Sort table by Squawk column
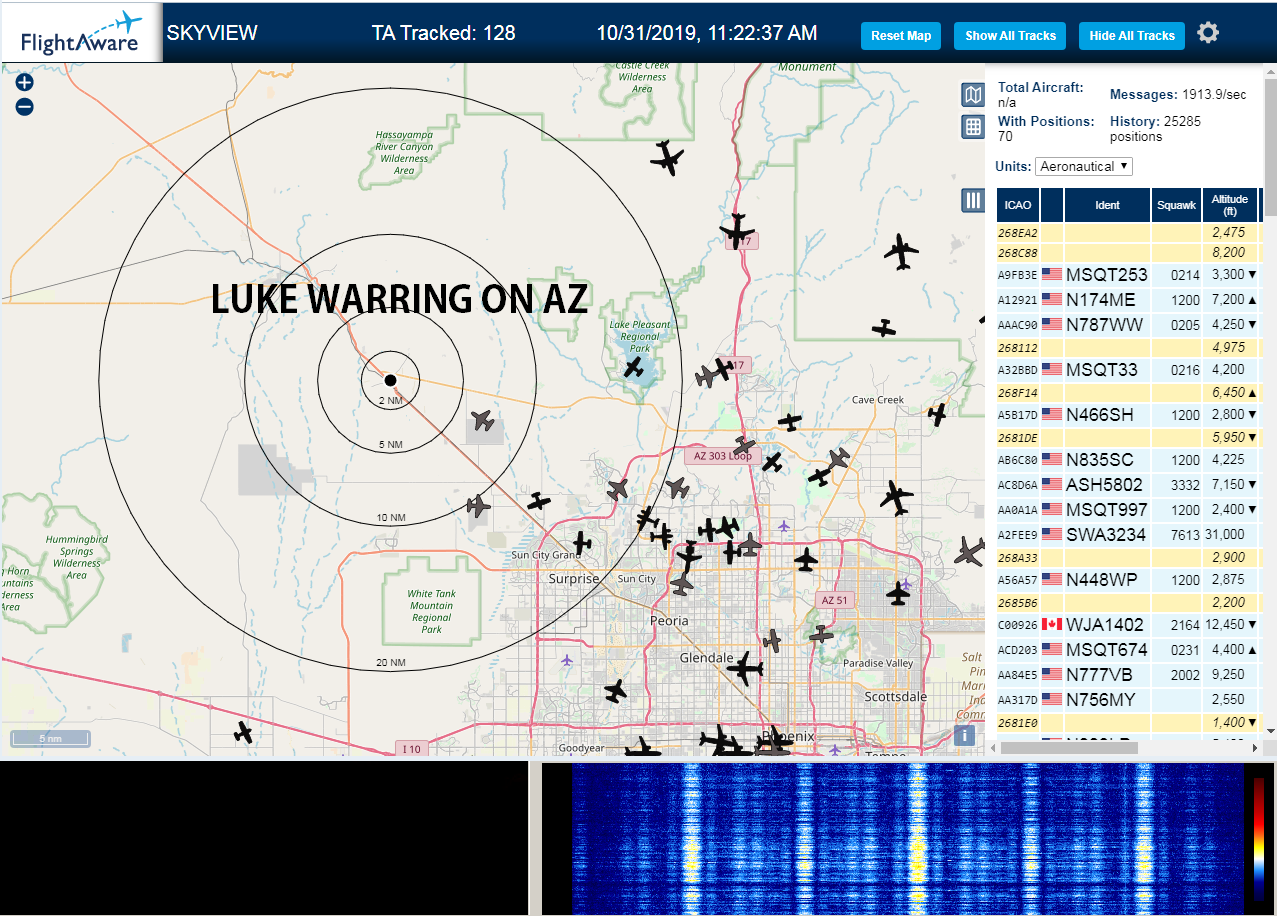Viewport: 1277px width, 917px height. coord(1176,205)
